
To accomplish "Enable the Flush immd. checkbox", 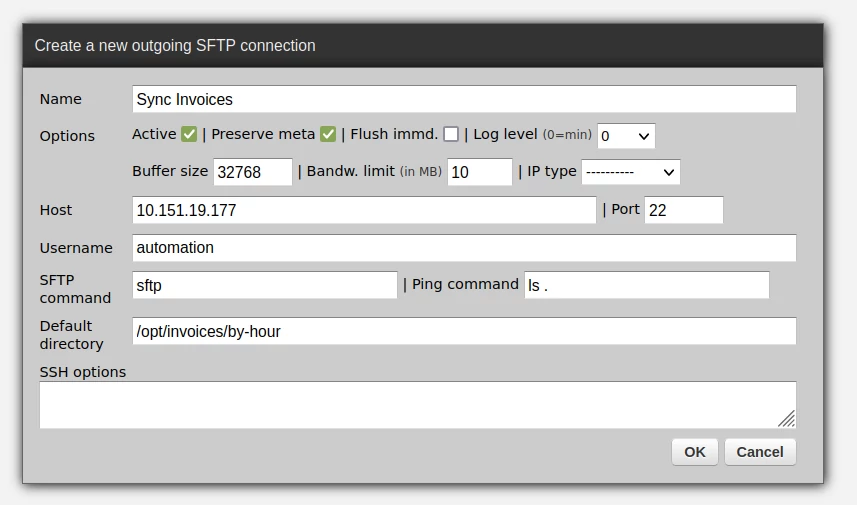I will (x=451, y=134).
